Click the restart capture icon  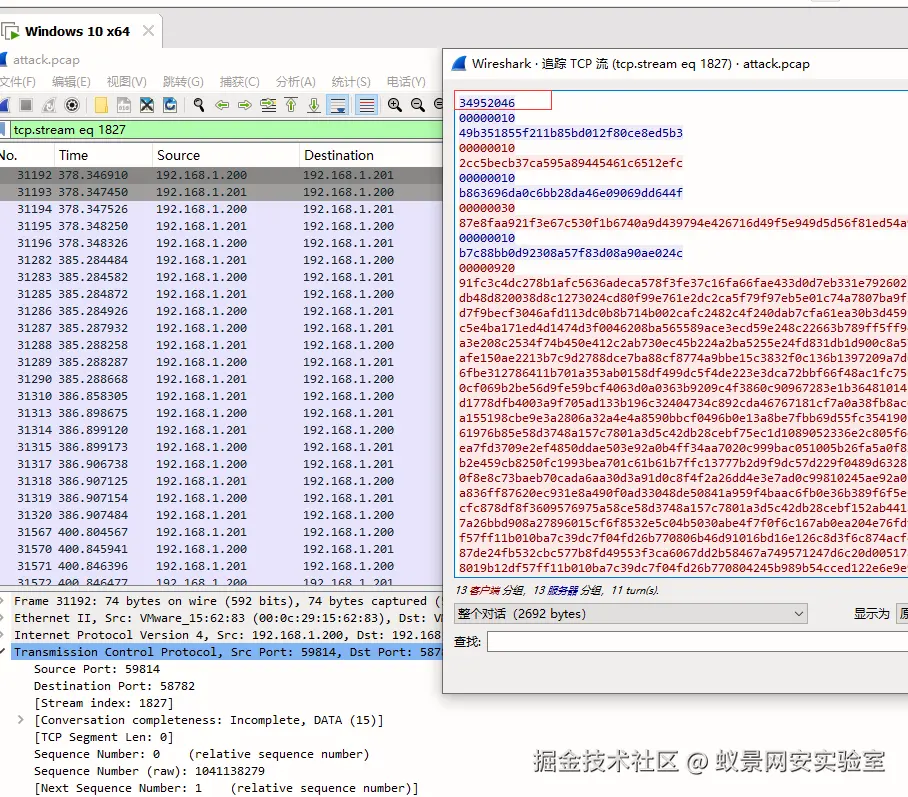(49, 105)
